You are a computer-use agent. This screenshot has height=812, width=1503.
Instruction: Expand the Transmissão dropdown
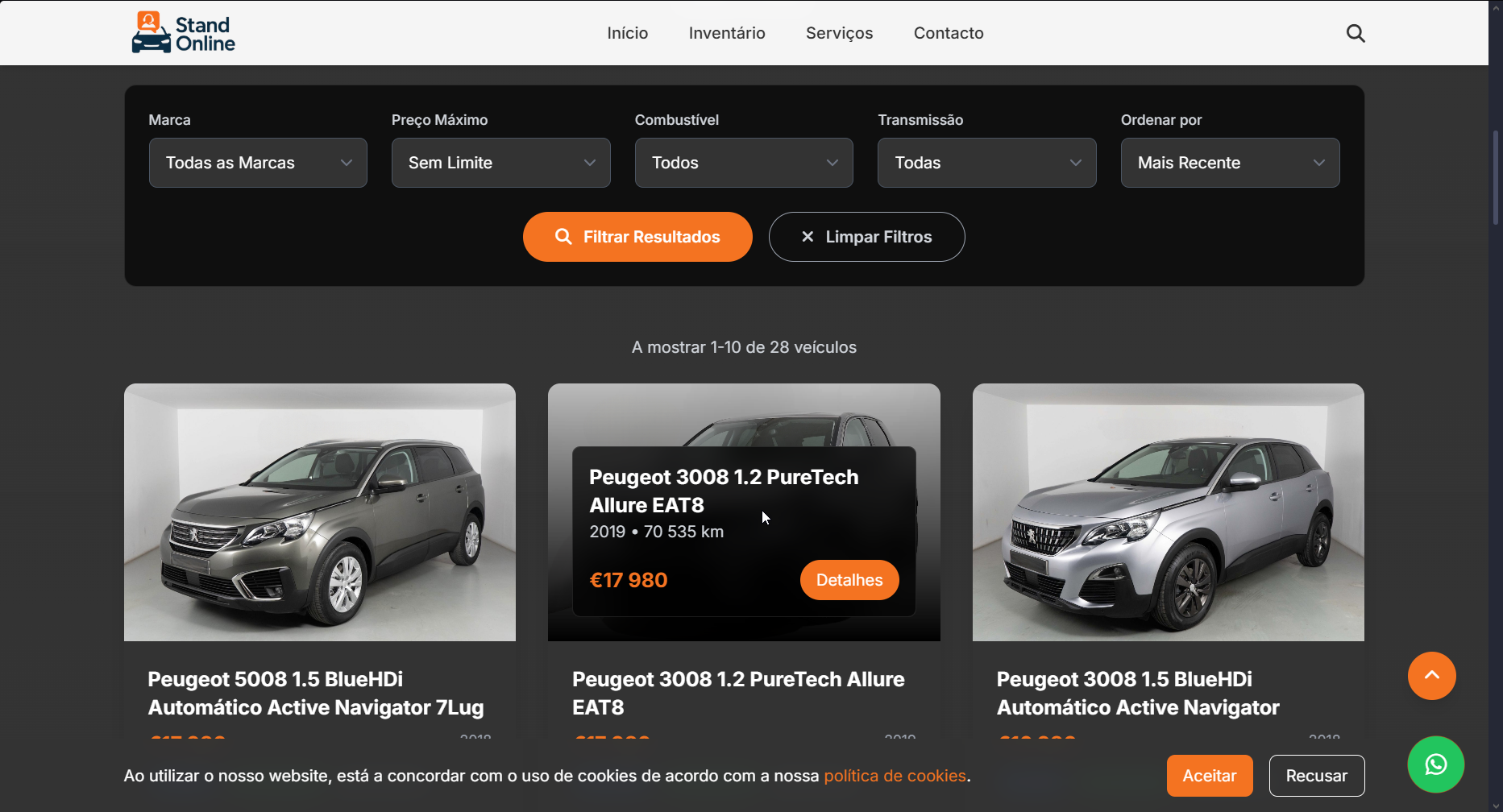coord(986,162)
